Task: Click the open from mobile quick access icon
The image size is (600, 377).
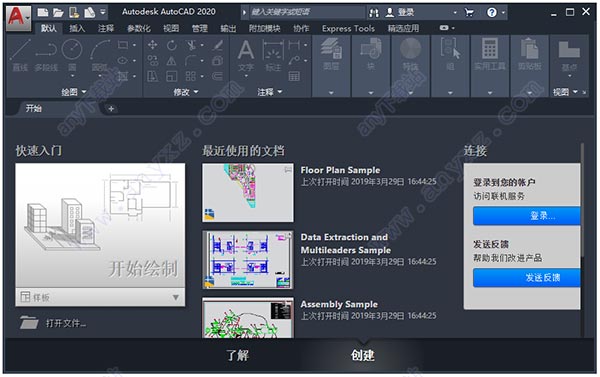Action: [x=74, y=13]
